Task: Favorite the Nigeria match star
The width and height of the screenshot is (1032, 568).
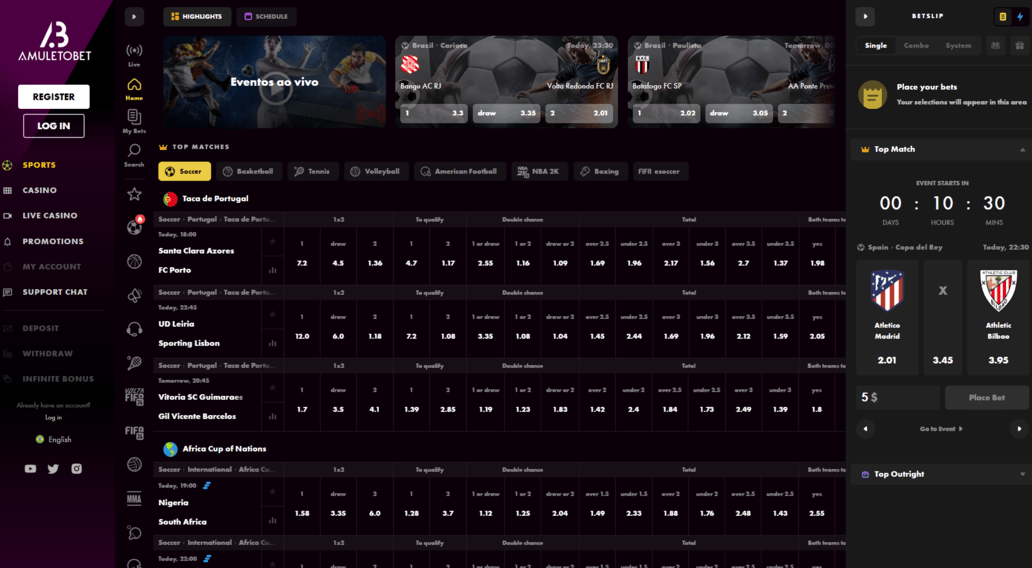Action: pyautogui.click(x=272, y=492)
